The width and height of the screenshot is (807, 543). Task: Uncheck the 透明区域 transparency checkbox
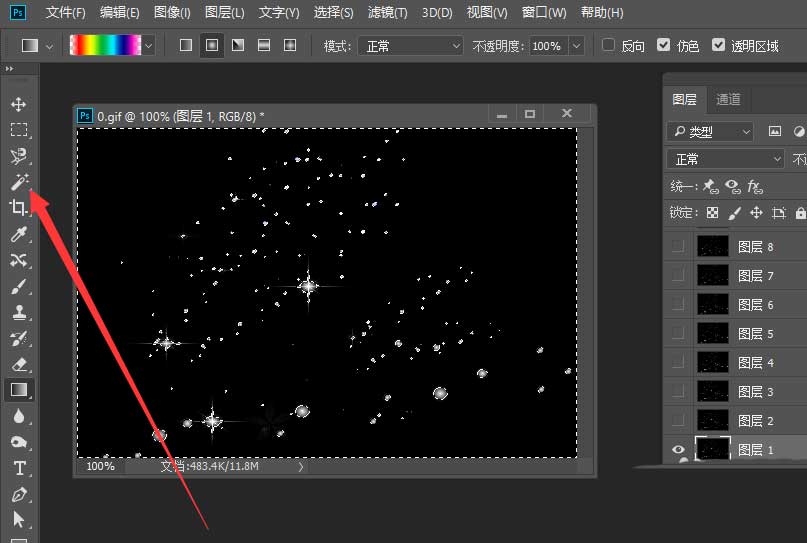718,45
